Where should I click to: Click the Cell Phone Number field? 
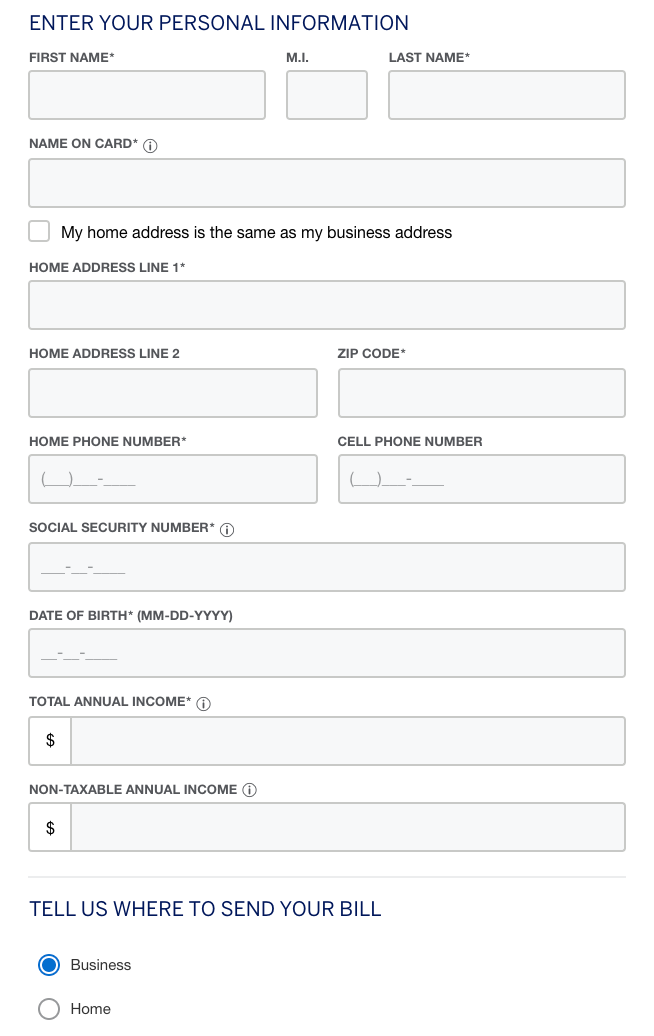pyautogui.click(x=481, y=478)
